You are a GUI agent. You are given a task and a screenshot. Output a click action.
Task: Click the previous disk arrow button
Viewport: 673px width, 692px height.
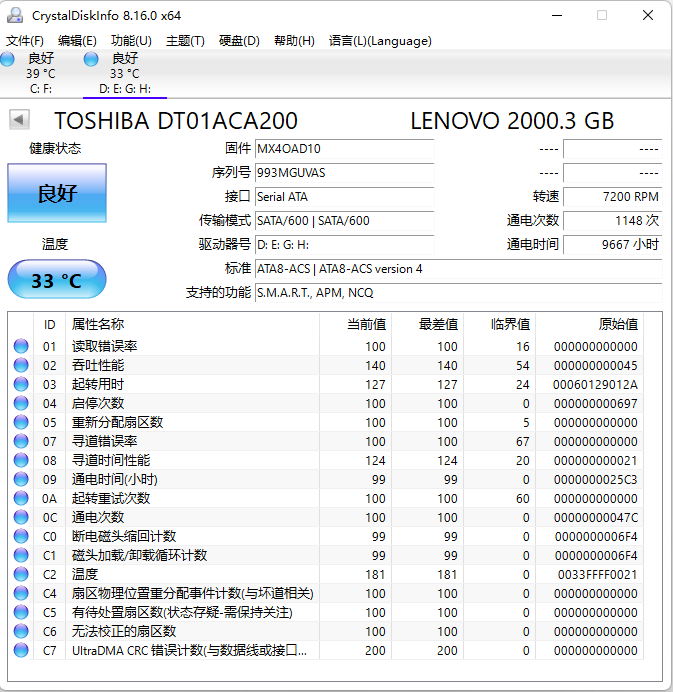point(19,120)
